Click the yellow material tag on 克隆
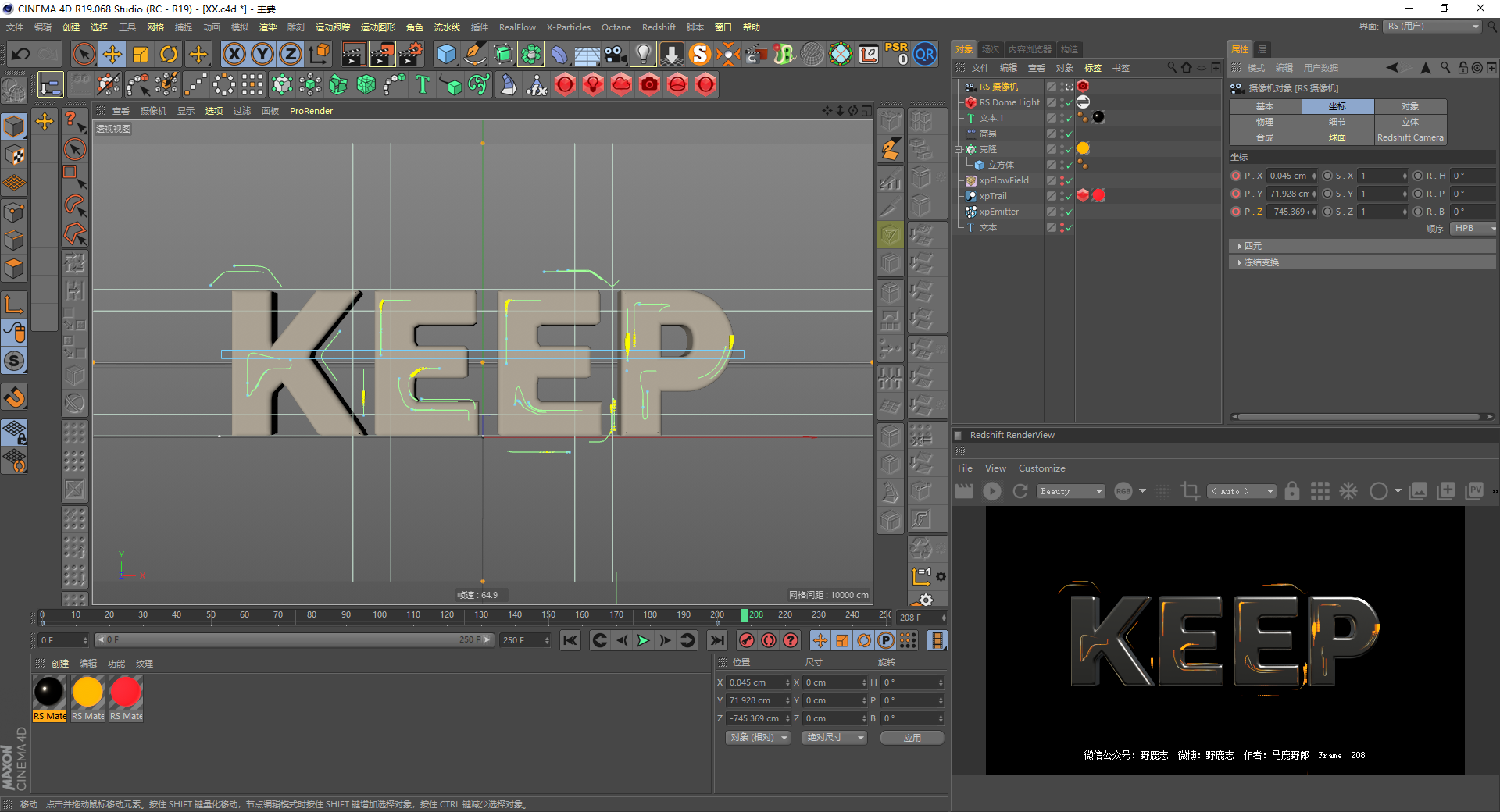This screenshot has height=812, width=1500. tap(1084, 148)
